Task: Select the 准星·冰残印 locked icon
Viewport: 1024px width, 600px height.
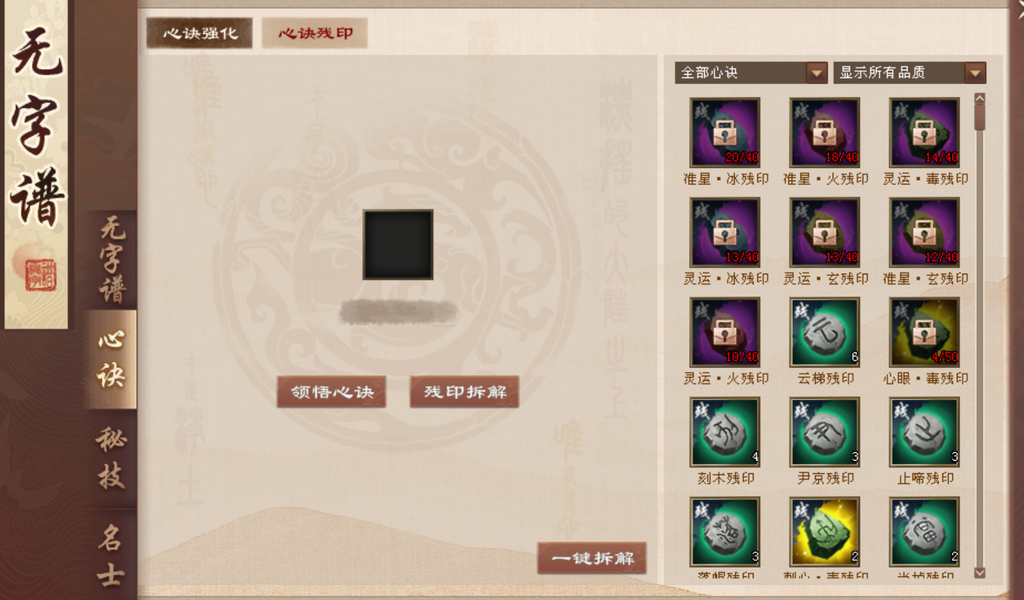Action: click(725, 133)
